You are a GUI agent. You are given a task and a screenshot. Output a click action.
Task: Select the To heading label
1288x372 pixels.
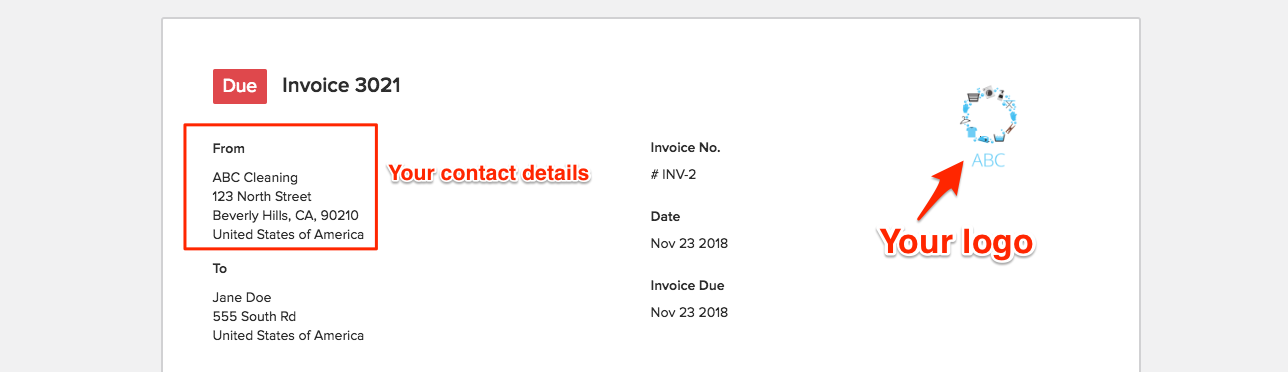(x=220, y=269)
